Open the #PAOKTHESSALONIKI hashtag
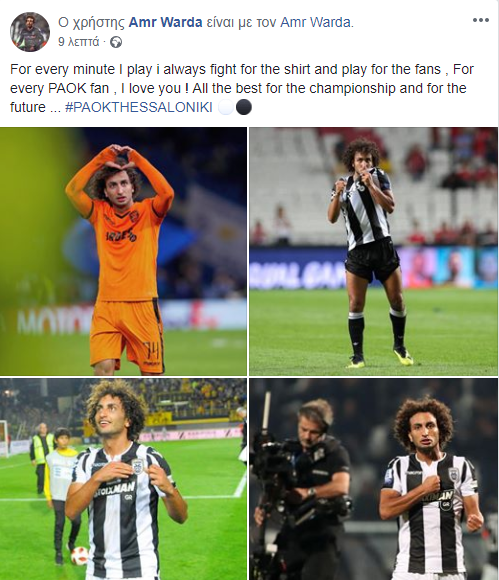499x580 pixels. [139, 108]
